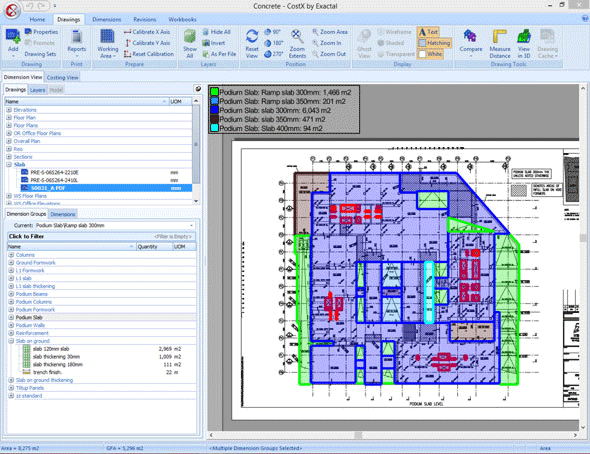The height and width of the screenshot is (454, 590).
Task: Switch to Costing View tab
Action: coord(62,77)
